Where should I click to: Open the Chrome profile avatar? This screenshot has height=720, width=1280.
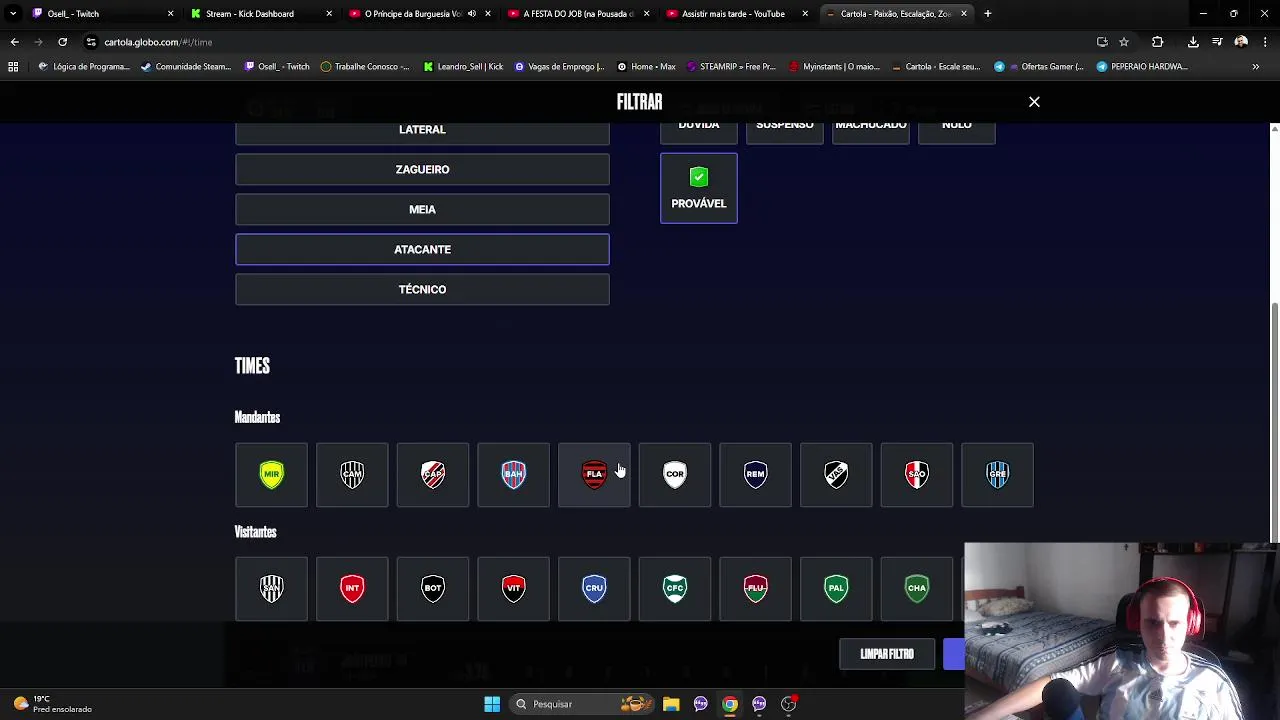pyautogui.click(x=1241, y=42)
